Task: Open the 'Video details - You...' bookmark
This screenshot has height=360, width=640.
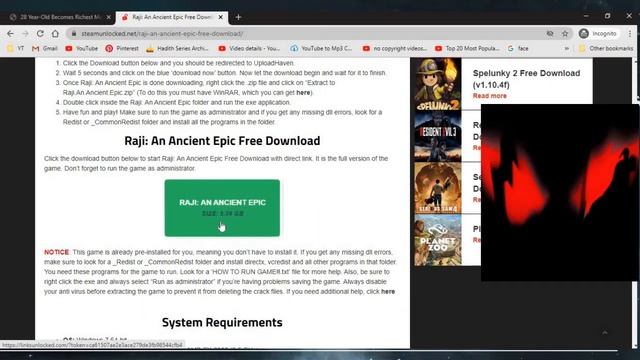Action: click(249, 48)
